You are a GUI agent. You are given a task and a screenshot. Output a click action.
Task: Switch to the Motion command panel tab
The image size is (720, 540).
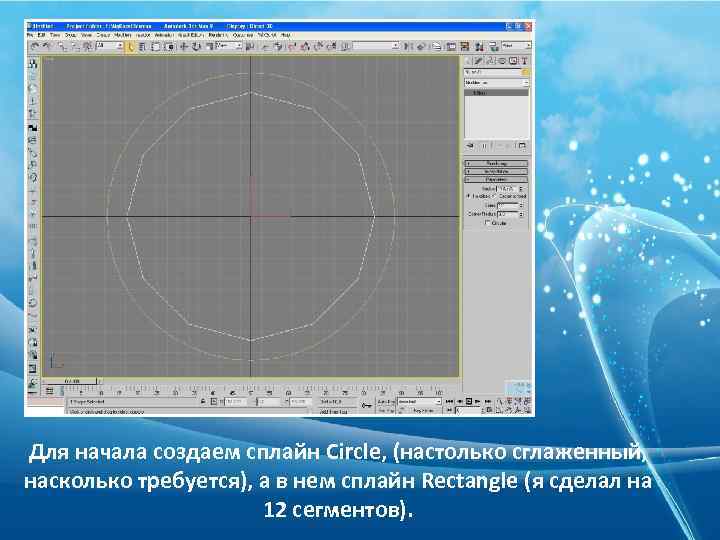[502, 60]
